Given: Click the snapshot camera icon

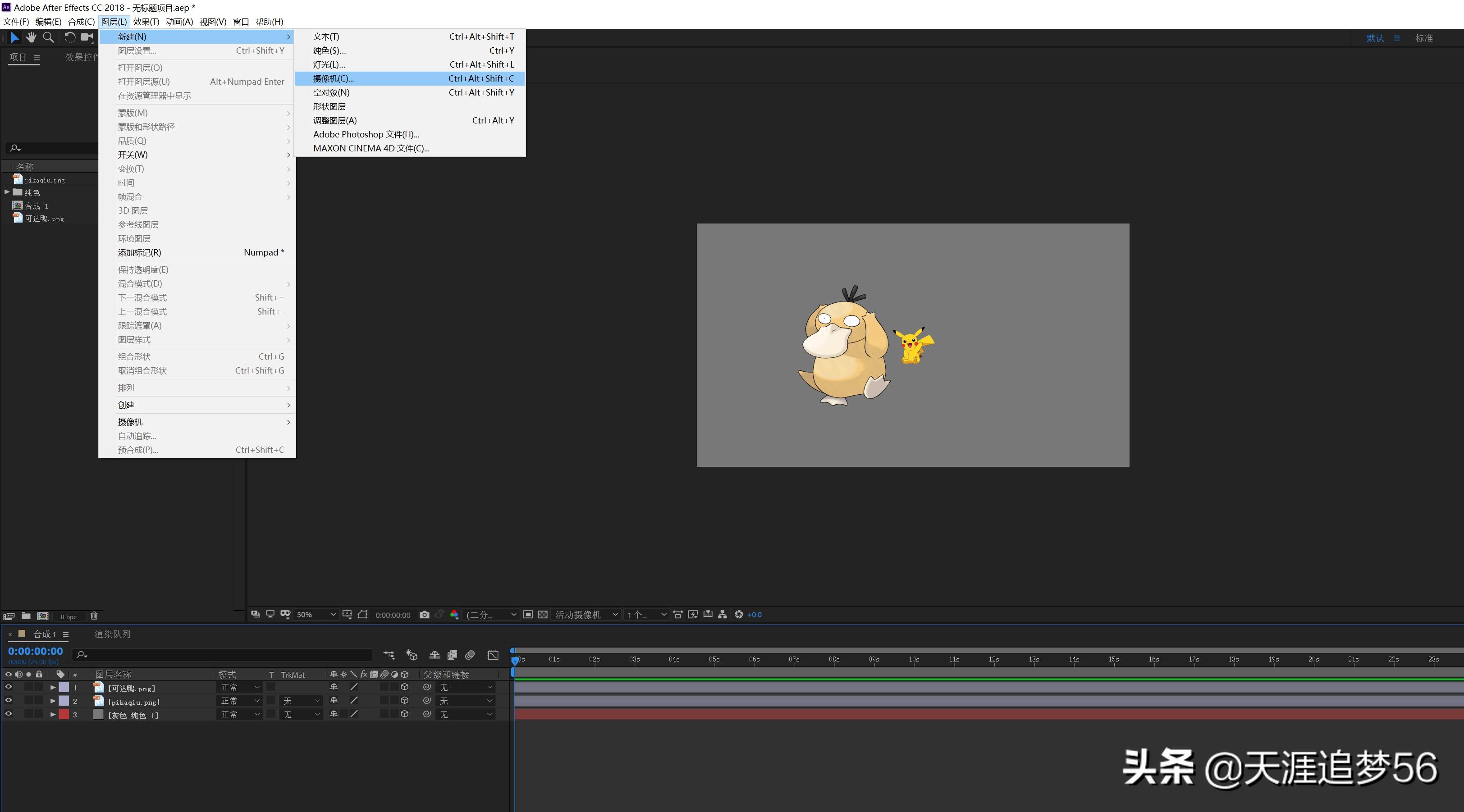Looking at the screenshot, I should pos(424,614).
